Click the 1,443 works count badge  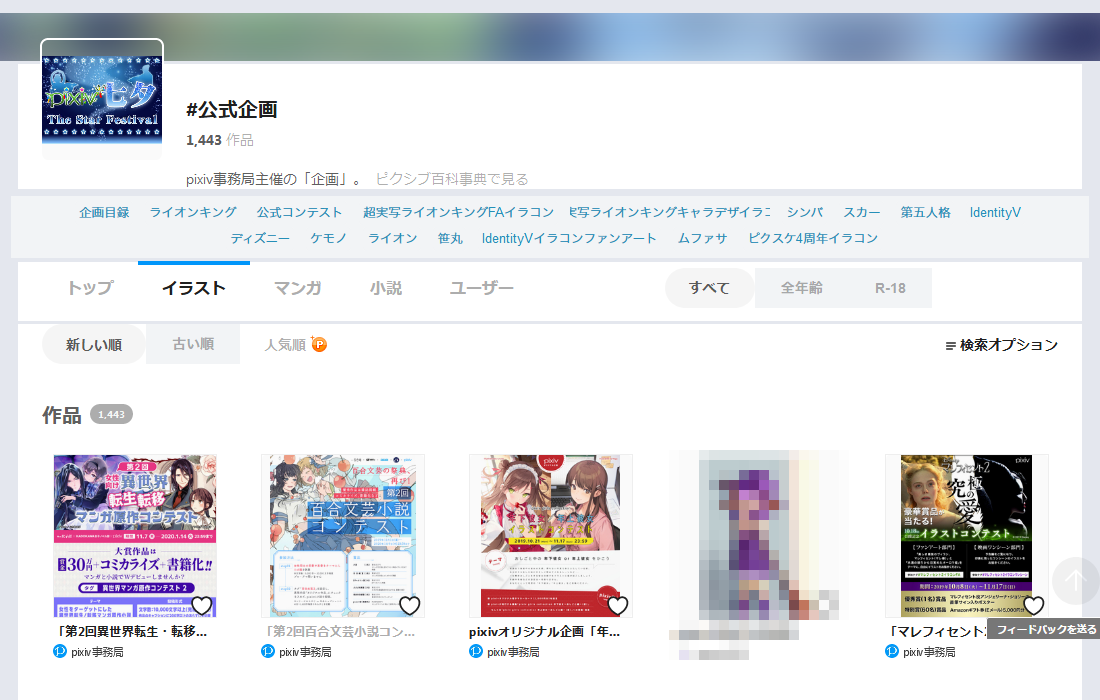(112, 415)
